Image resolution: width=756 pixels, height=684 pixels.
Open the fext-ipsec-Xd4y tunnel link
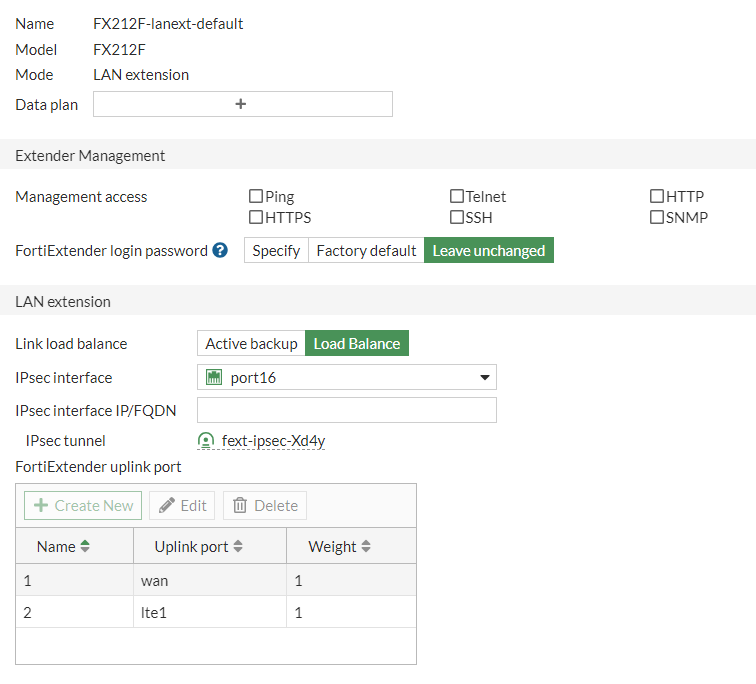coord(273,441)
